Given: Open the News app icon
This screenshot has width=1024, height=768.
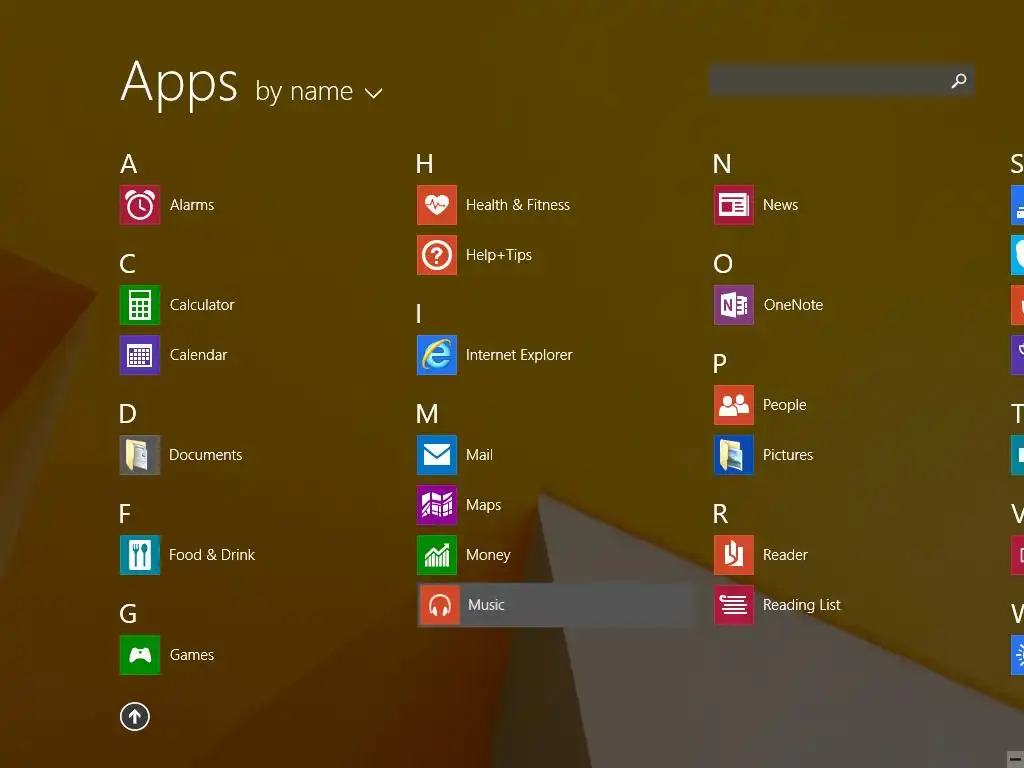Looking at the screenshot, I should point(734,205).
